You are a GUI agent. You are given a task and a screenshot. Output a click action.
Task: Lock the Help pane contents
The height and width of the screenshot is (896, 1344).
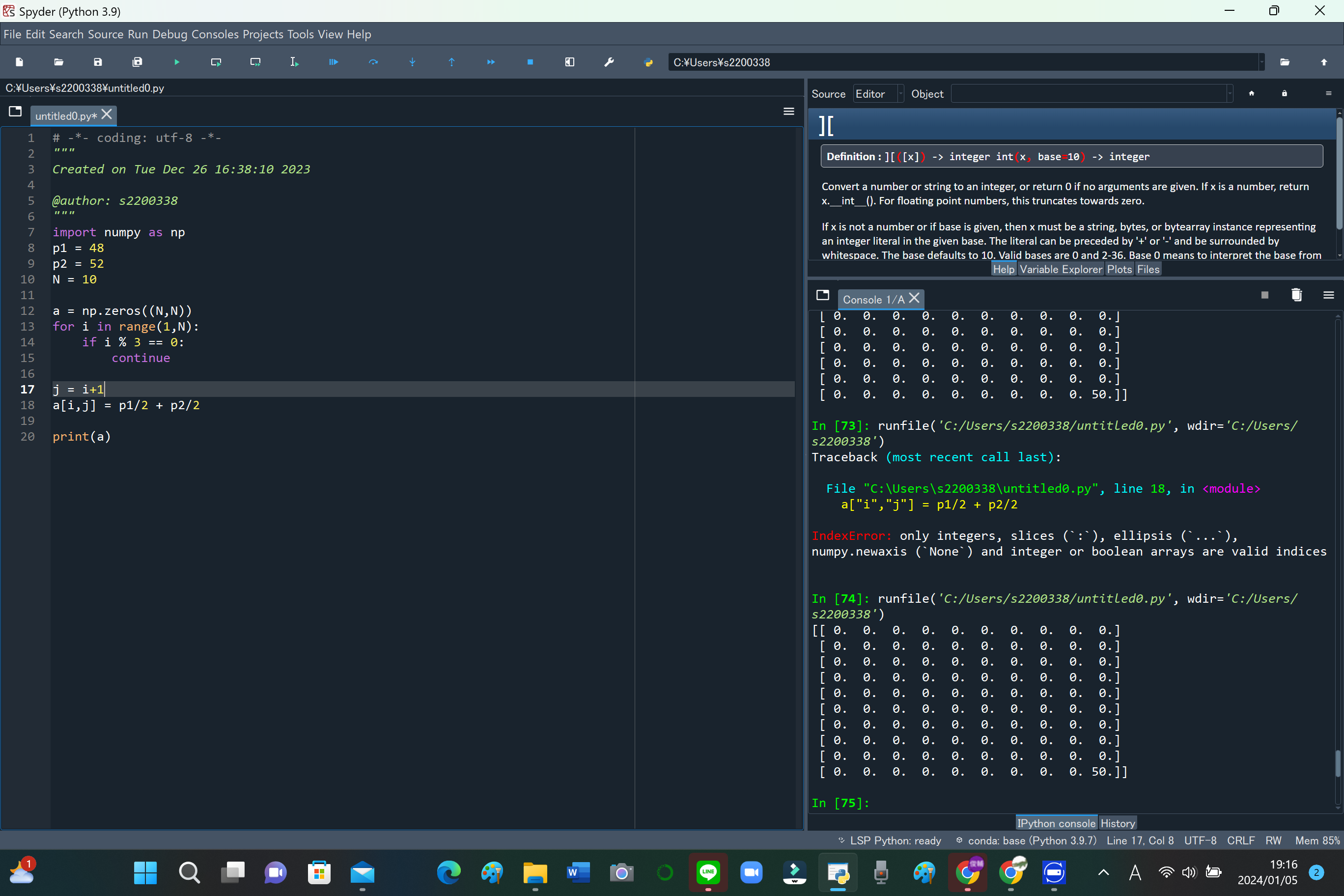tap(1284, 93)
